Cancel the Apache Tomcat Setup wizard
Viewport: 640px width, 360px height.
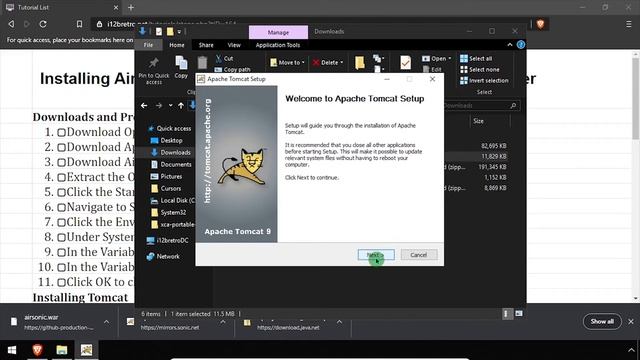coord(419,255)
